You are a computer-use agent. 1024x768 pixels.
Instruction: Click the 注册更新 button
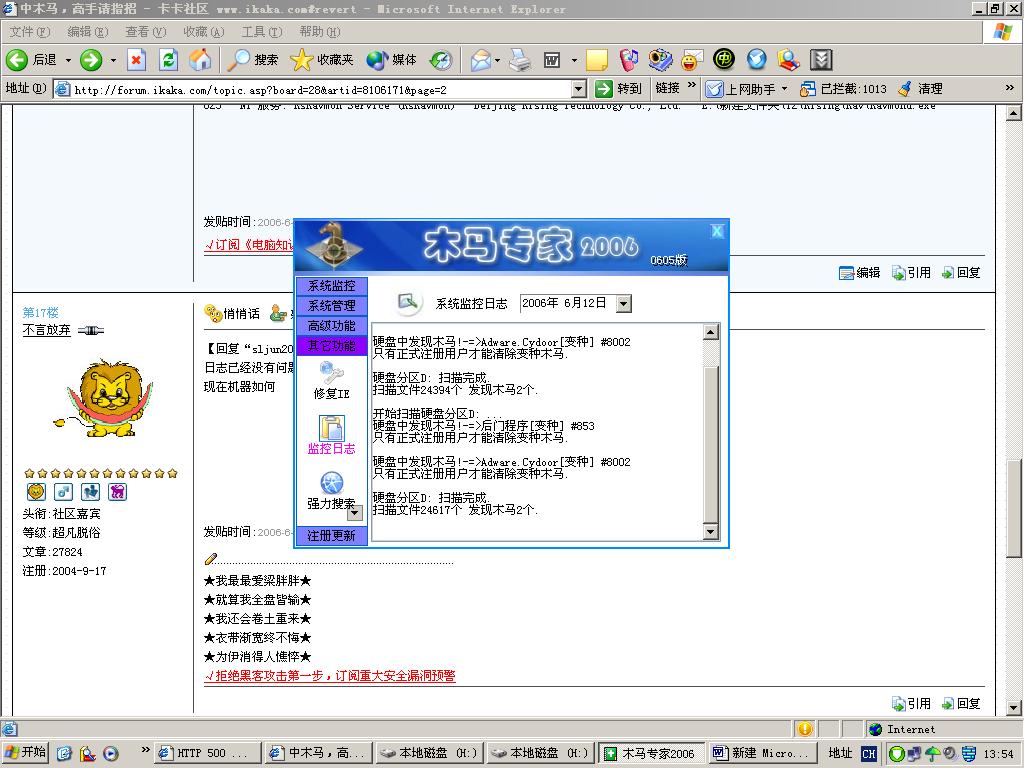coord(332,536)
